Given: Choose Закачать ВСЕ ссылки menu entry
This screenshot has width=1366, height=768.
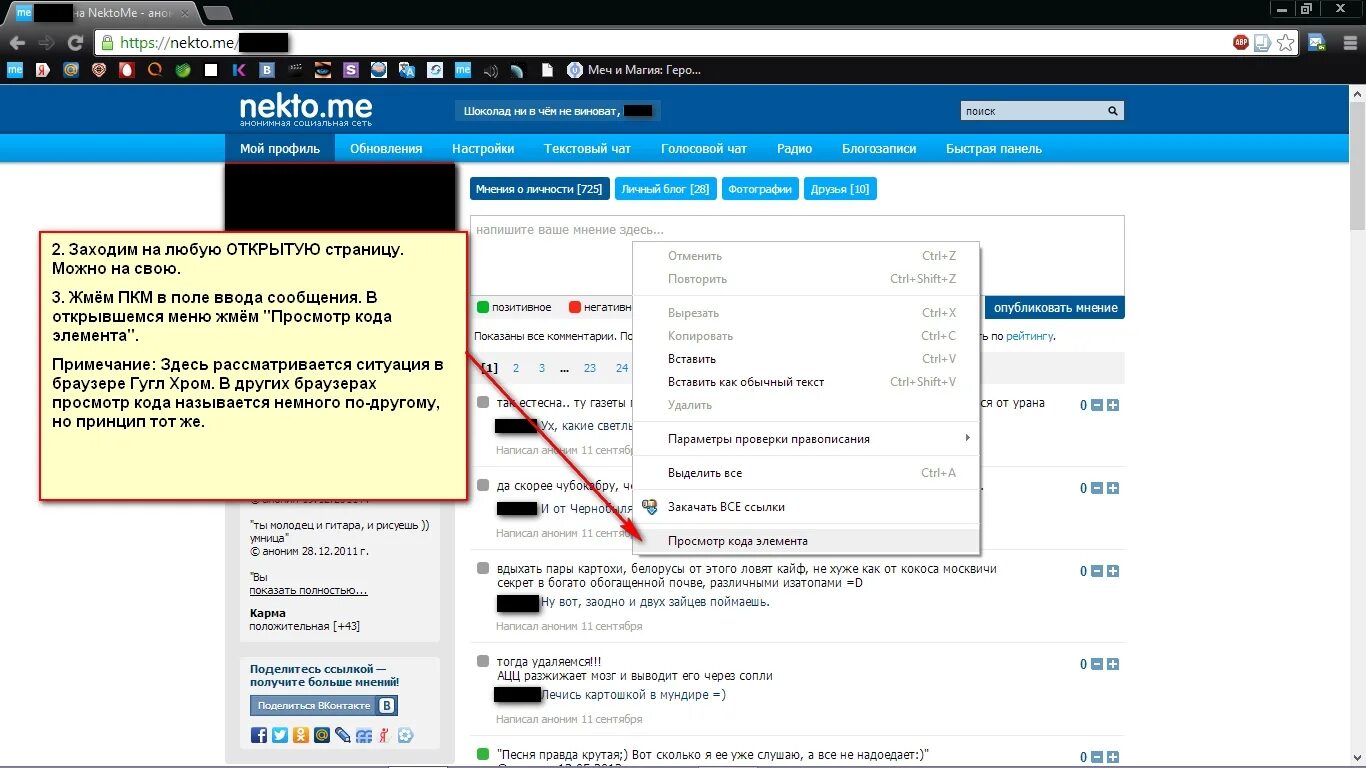Looking at the screenshot, I should 807,507.
